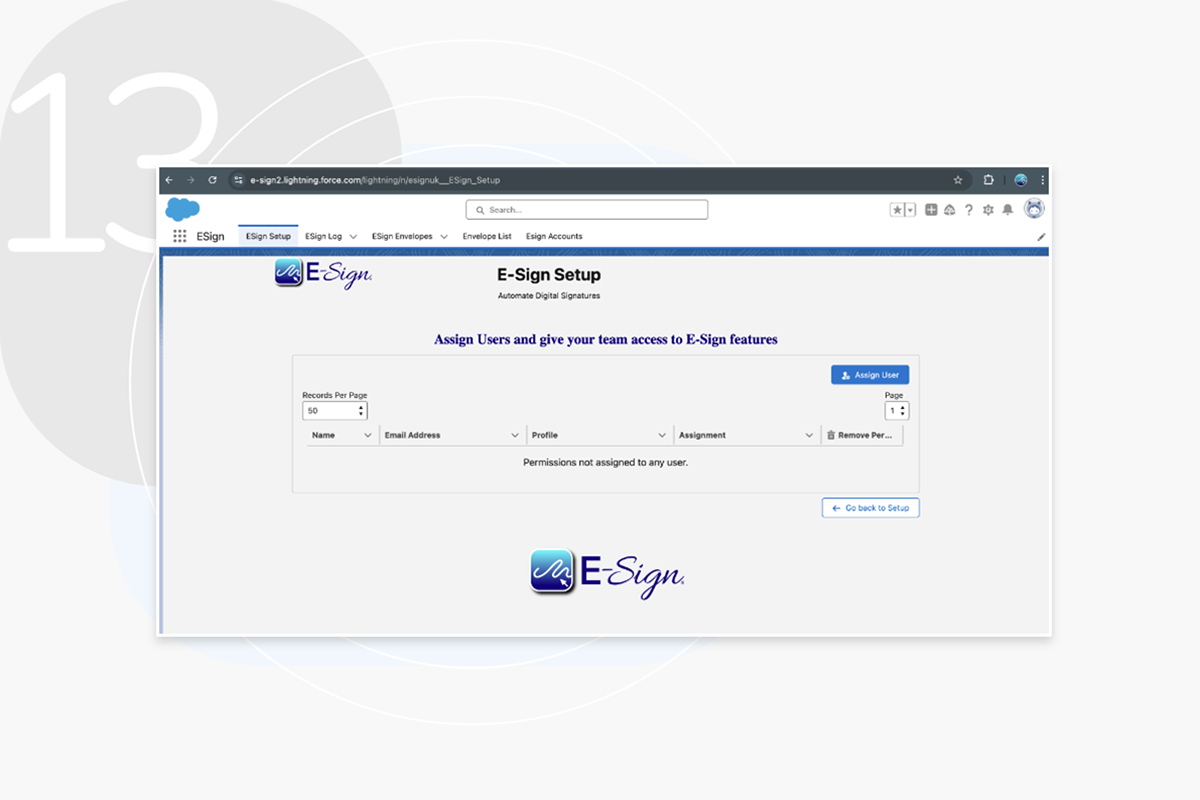Sort by Profile column header
The width and height of the screenshot is (1200, 800).
pyautogui.click(x=545, y=435)
